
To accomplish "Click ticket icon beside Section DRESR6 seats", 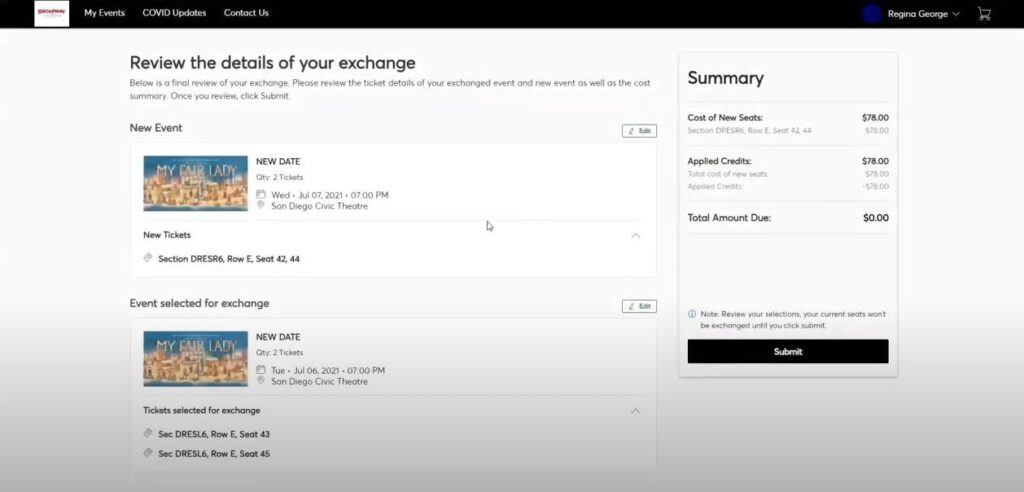I will (148, 258).
